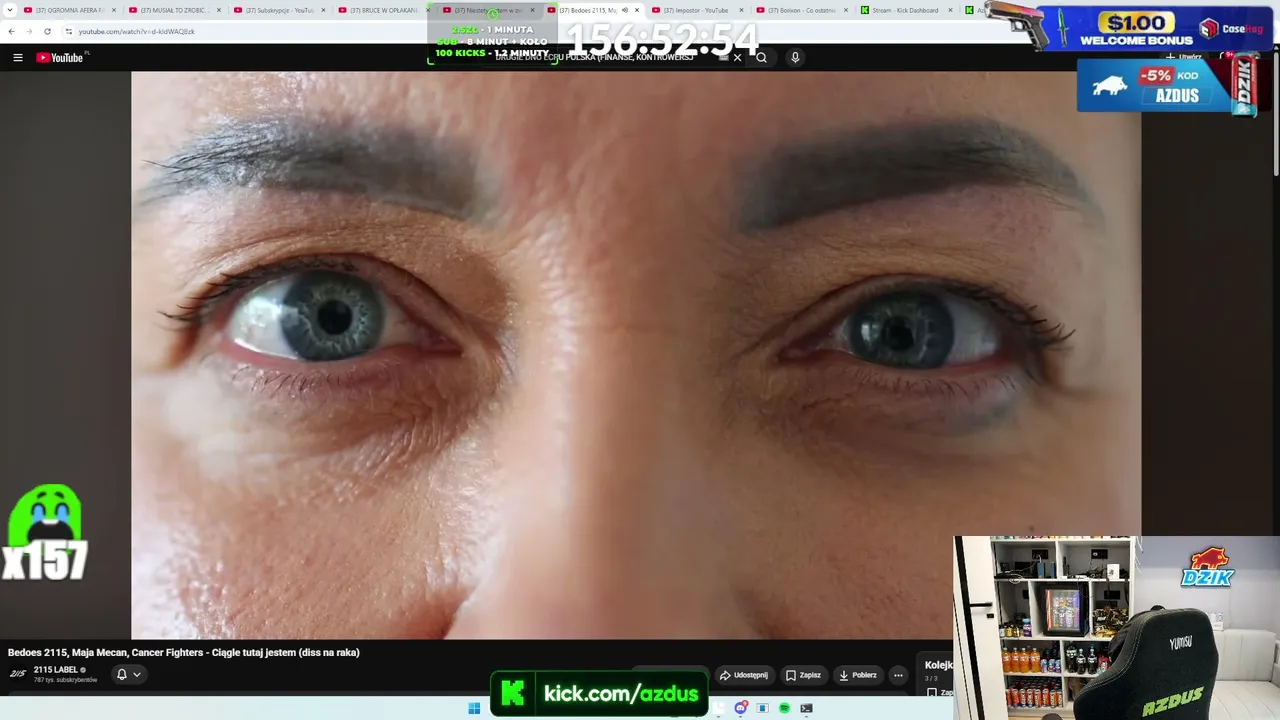
Task: Close the MUSIAŁ TO ZROBIĆ tab
Action: pyautogui.click(x=219, y=10)
